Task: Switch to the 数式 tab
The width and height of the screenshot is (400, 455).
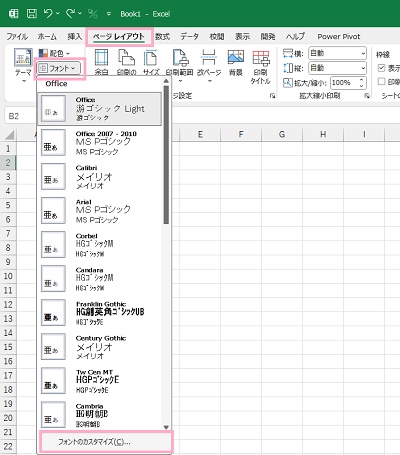Action: tap(162, 37)
